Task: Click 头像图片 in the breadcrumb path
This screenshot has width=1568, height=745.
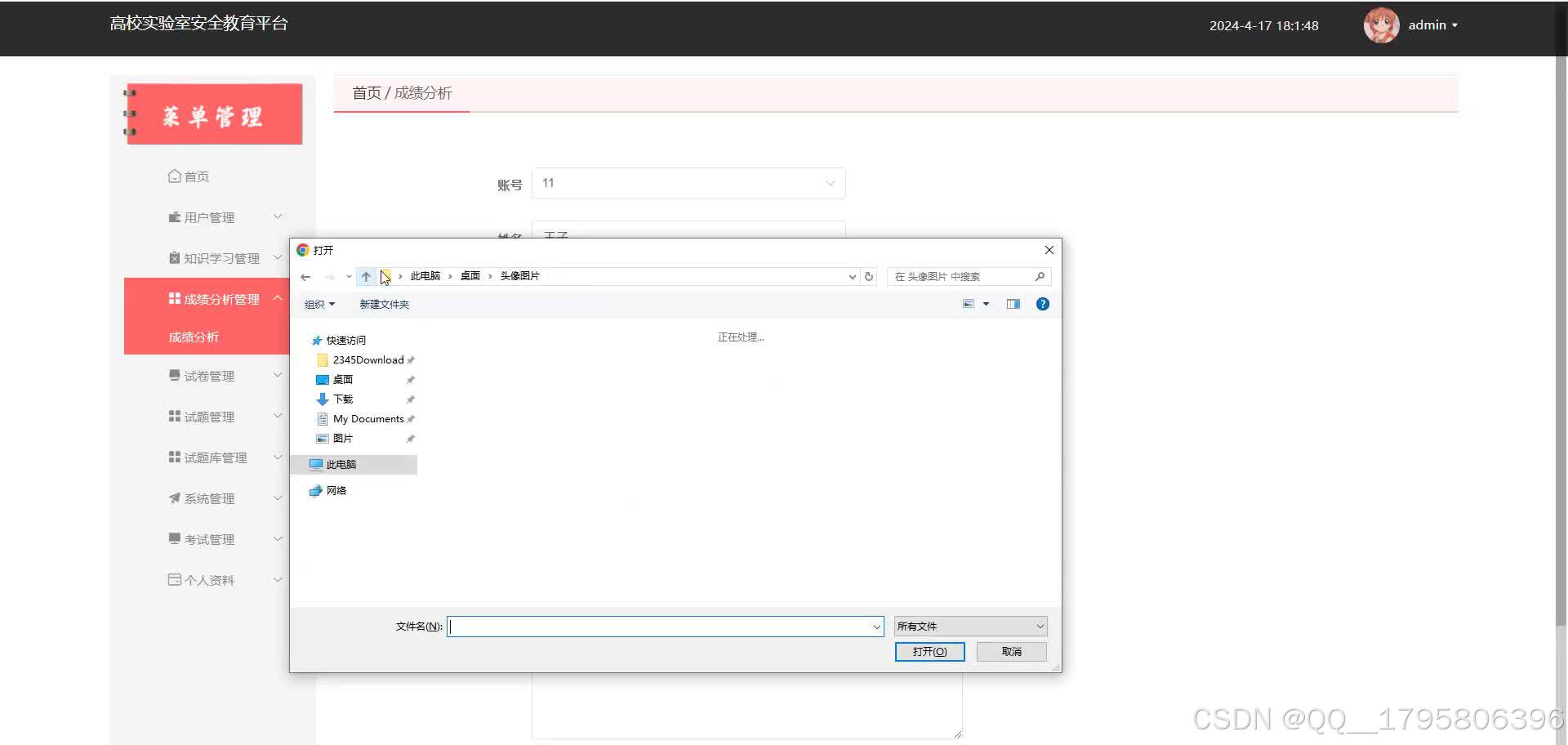Action: [x=519, y=276]
